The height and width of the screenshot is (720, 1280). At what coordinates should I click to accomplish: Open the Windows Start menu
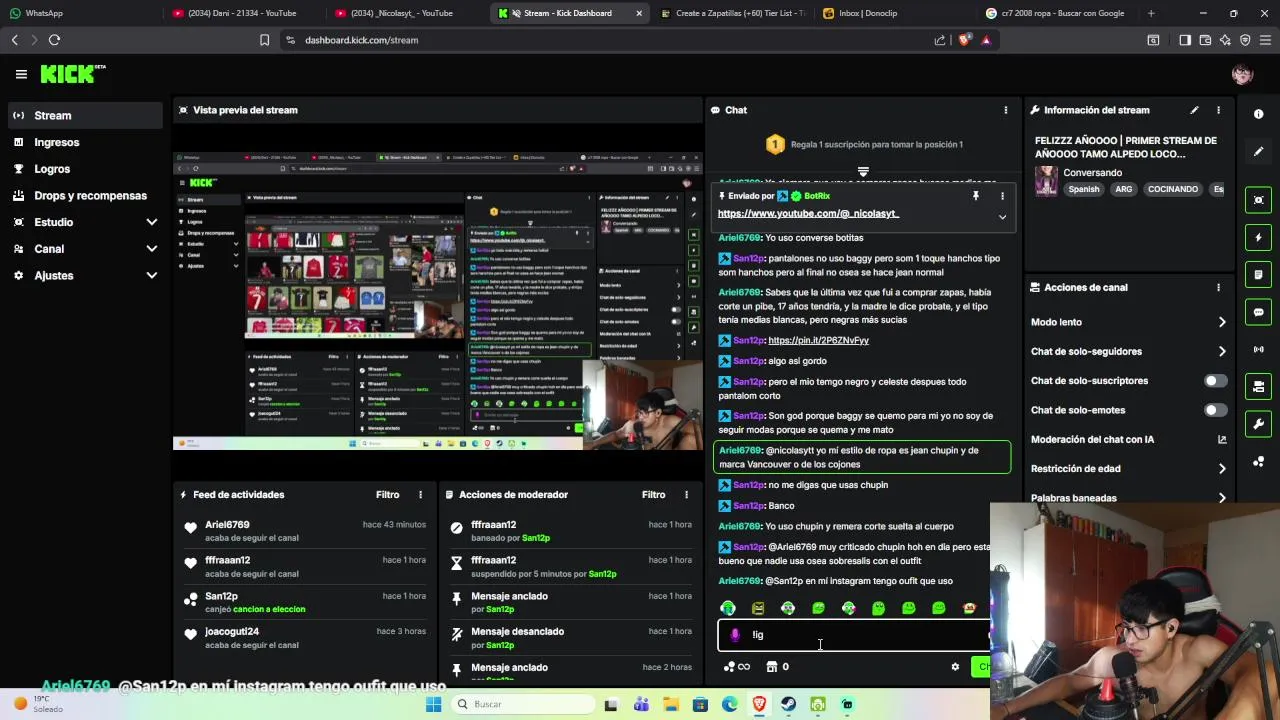click(433, 704)
